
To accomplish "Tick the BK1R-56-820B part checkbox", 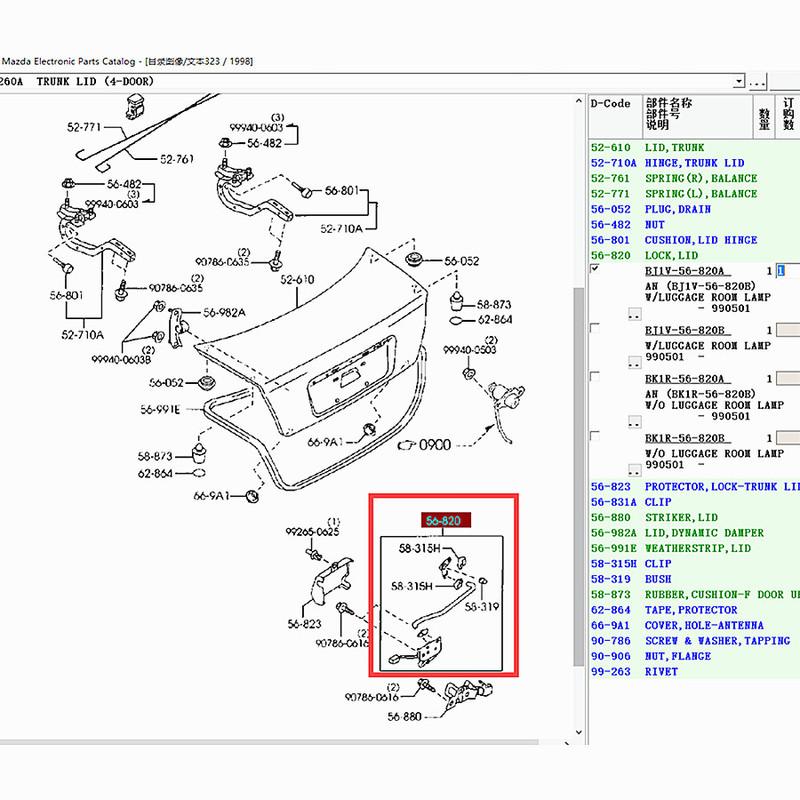I will (594, 436).
